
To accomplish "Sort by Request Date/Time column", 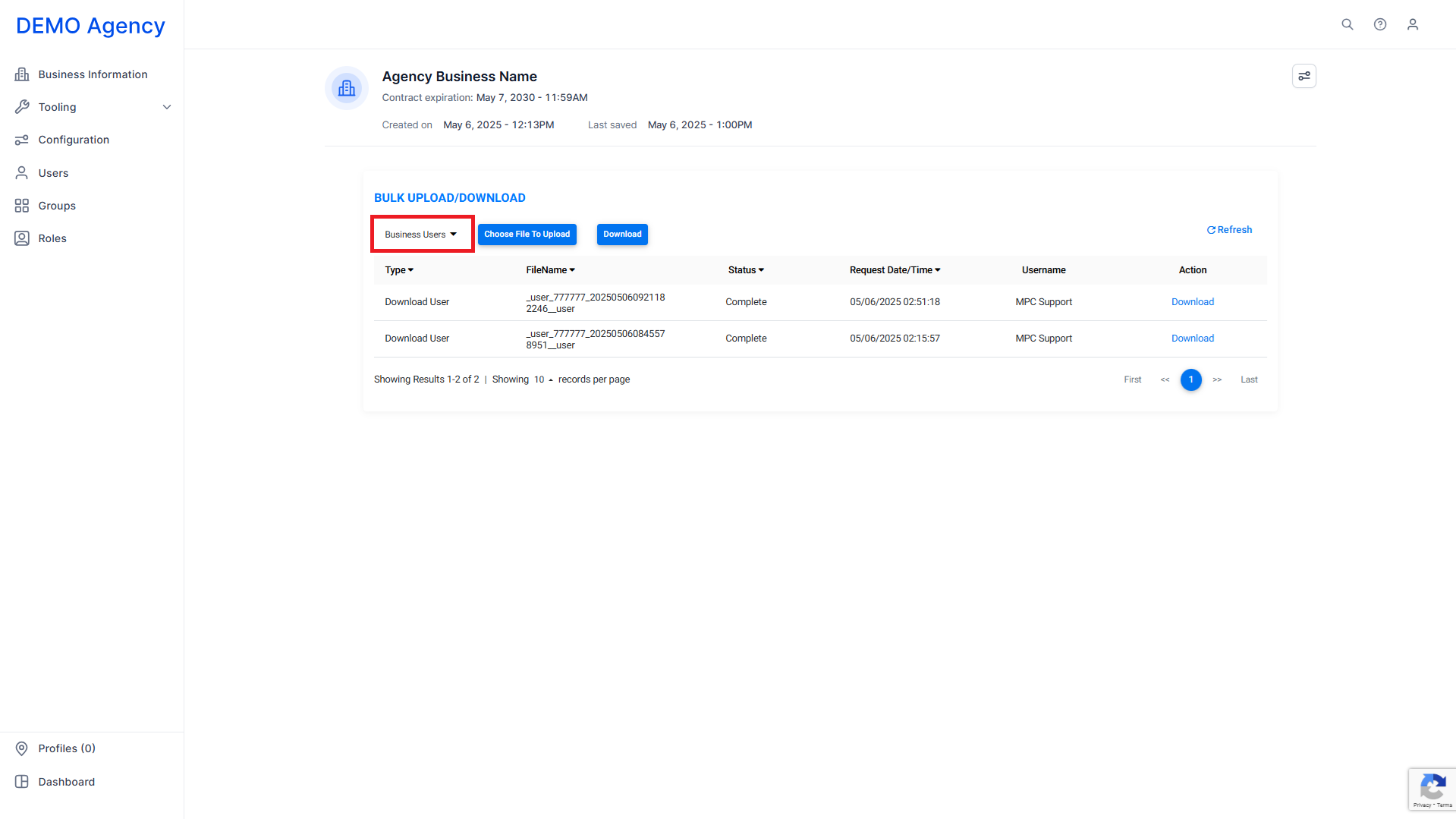I will tap(895, 270).
